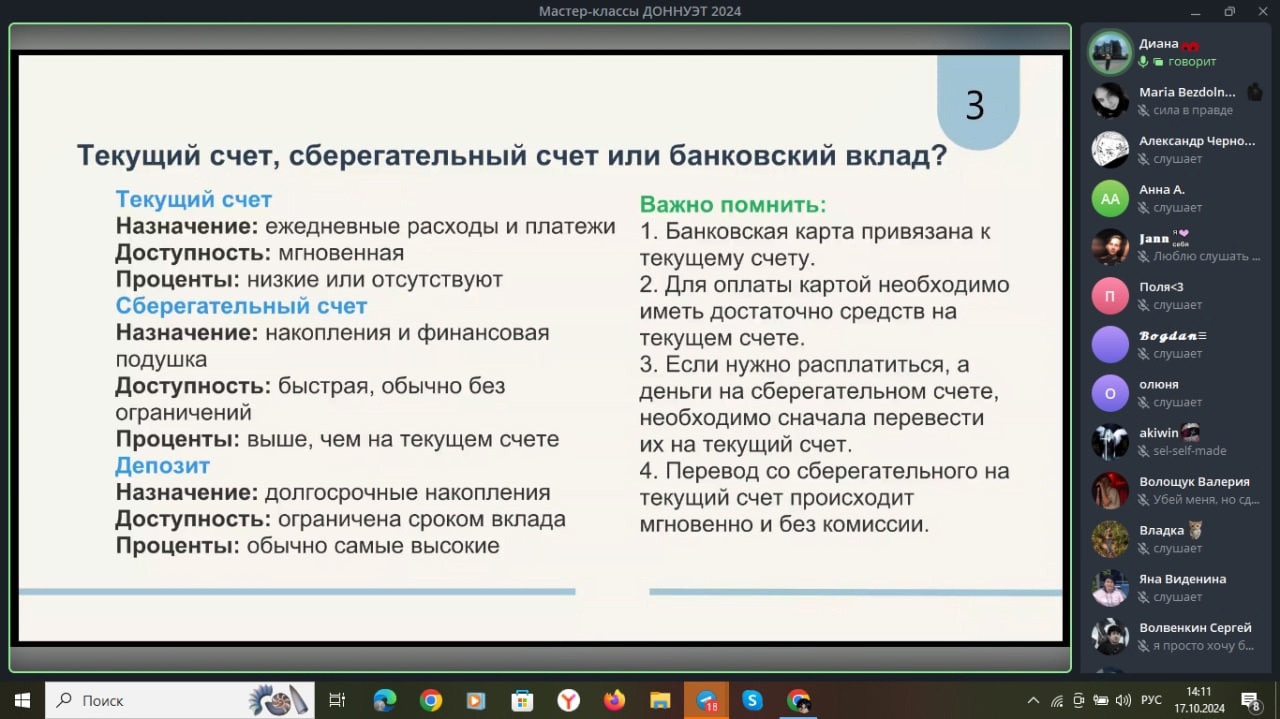1280x719 pixels.
Task: Open network connection tray icon
Action: (1057, 701)
